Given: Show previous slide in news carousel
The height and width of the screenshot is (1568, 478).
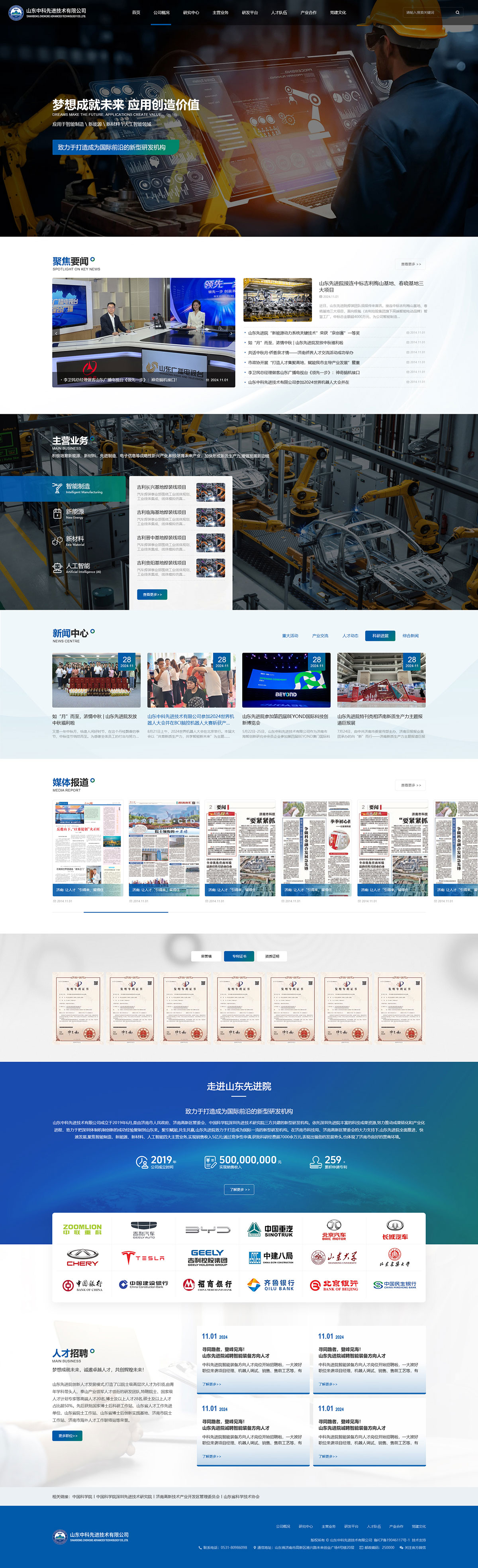Looking at the screenshot, I should [x=57, y=333].
